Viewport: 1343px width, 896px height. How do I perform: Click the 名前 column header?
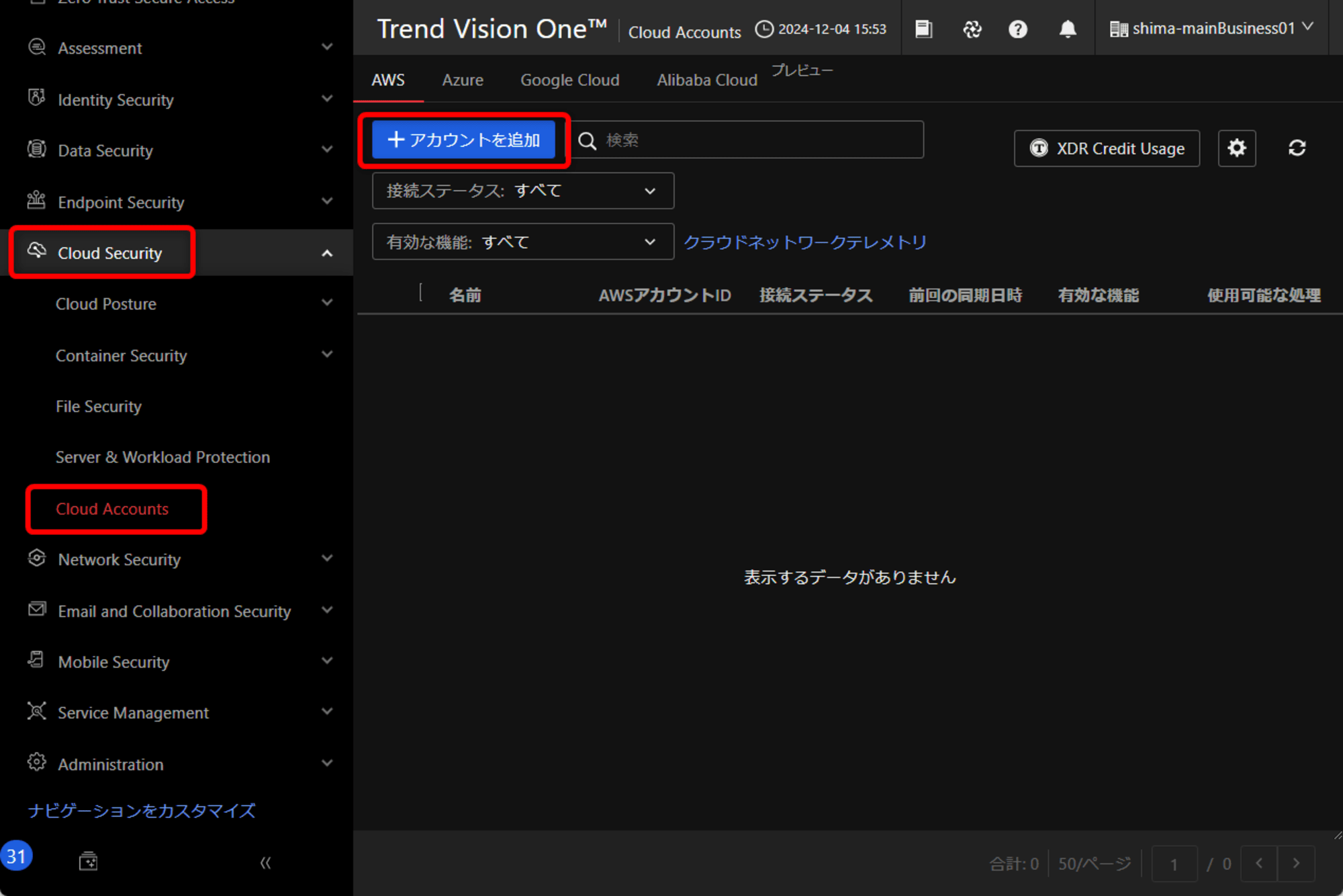(x=465, y=295)
